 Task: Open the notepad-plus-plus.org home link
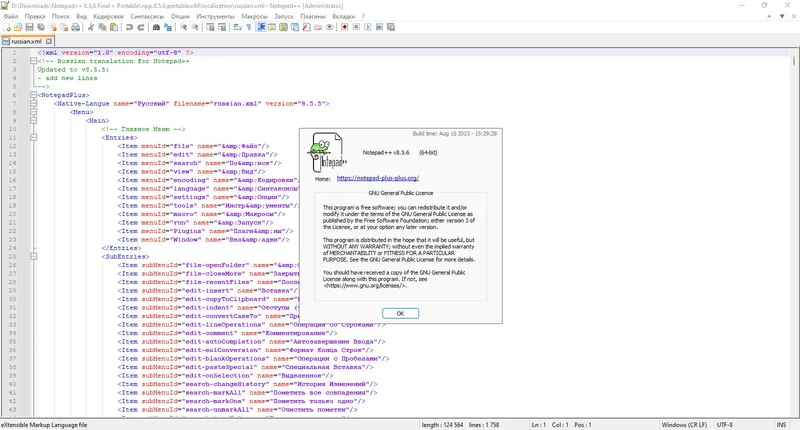pyautogui.click(x=378, y=178)
